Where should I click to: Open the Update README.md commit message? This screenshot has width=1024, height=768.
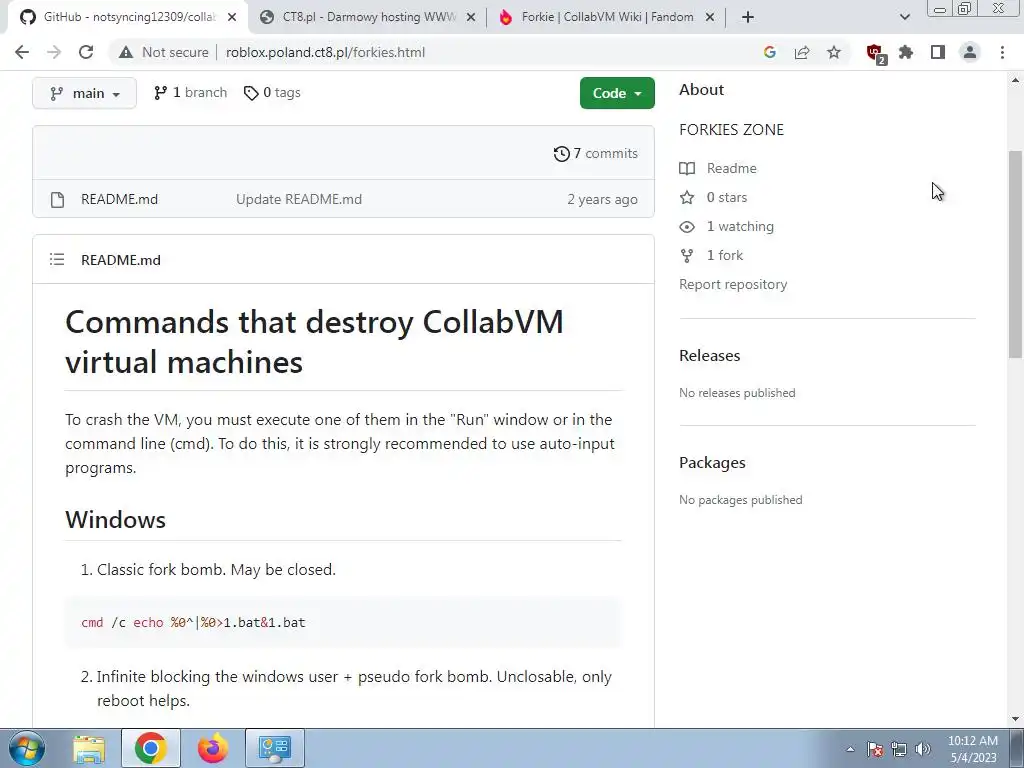(x=299, y=199)
